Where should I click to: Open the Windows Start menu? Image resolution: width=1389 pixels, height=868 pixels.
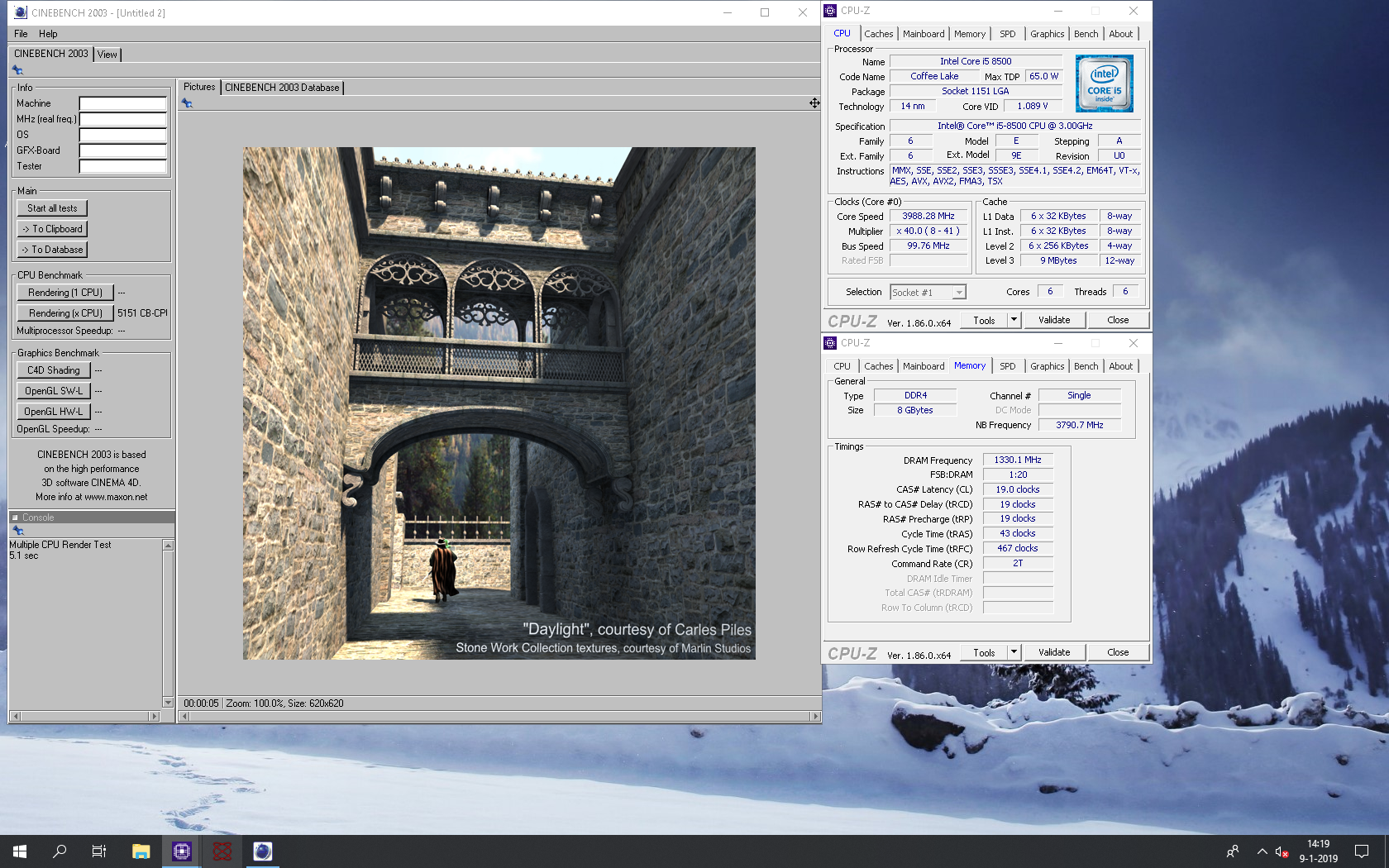tap(20, 851)
